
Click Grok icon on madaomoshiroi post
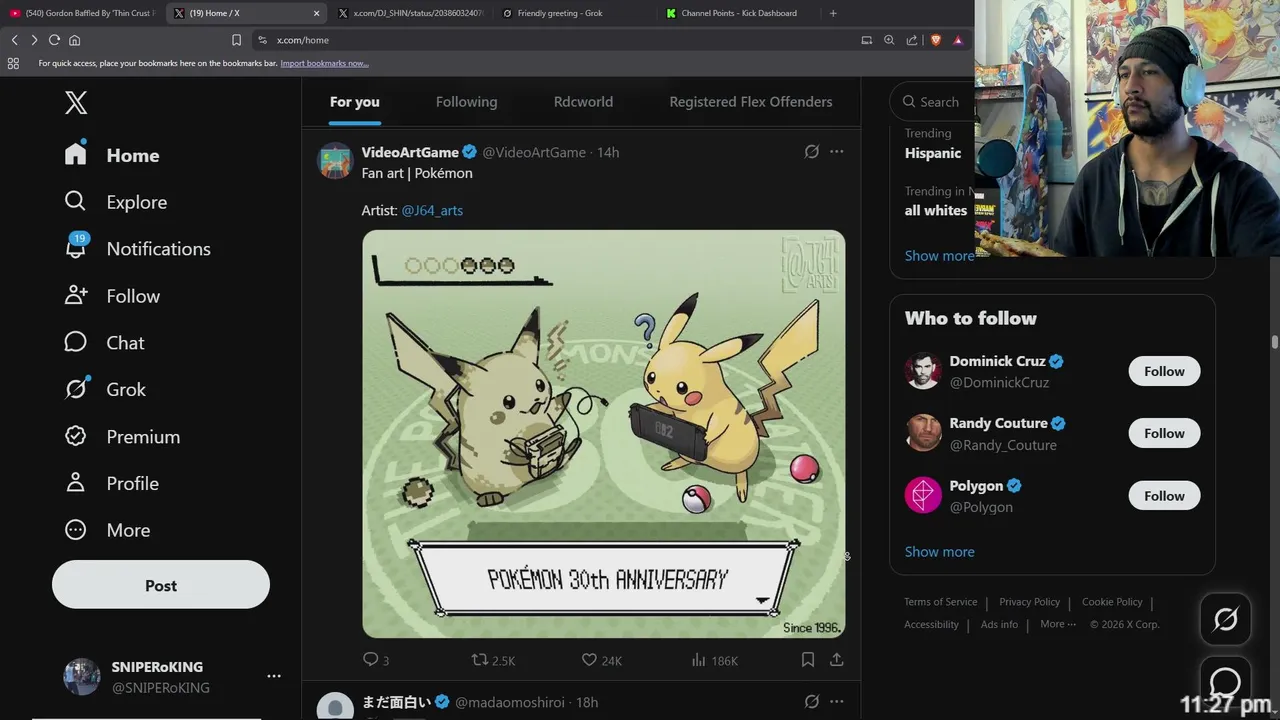pyautogui.click(x=812, y=702)
